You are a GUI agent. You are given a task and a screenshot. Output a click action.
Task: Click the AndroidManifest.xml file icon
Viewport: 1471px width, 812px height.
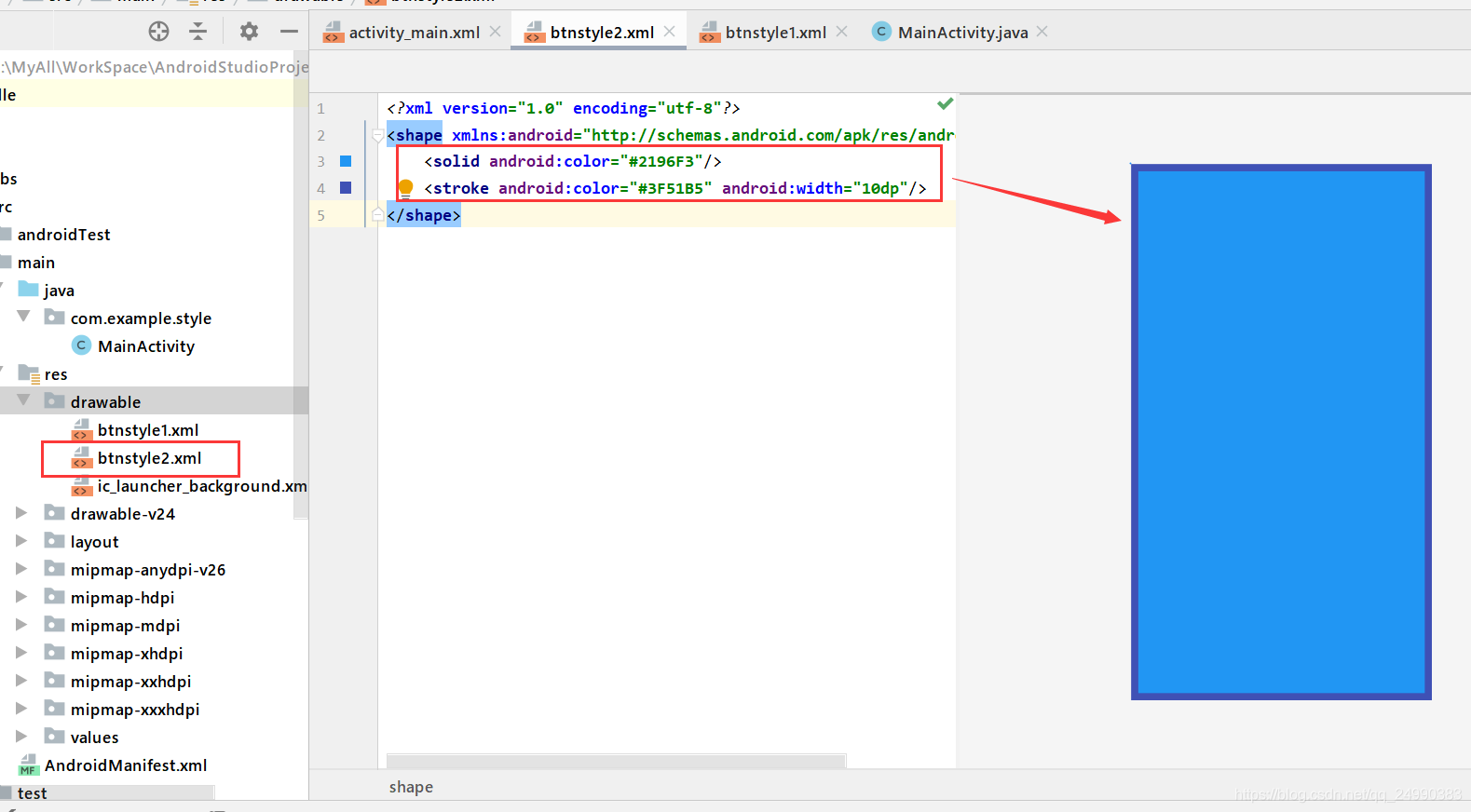click(28, 765)
